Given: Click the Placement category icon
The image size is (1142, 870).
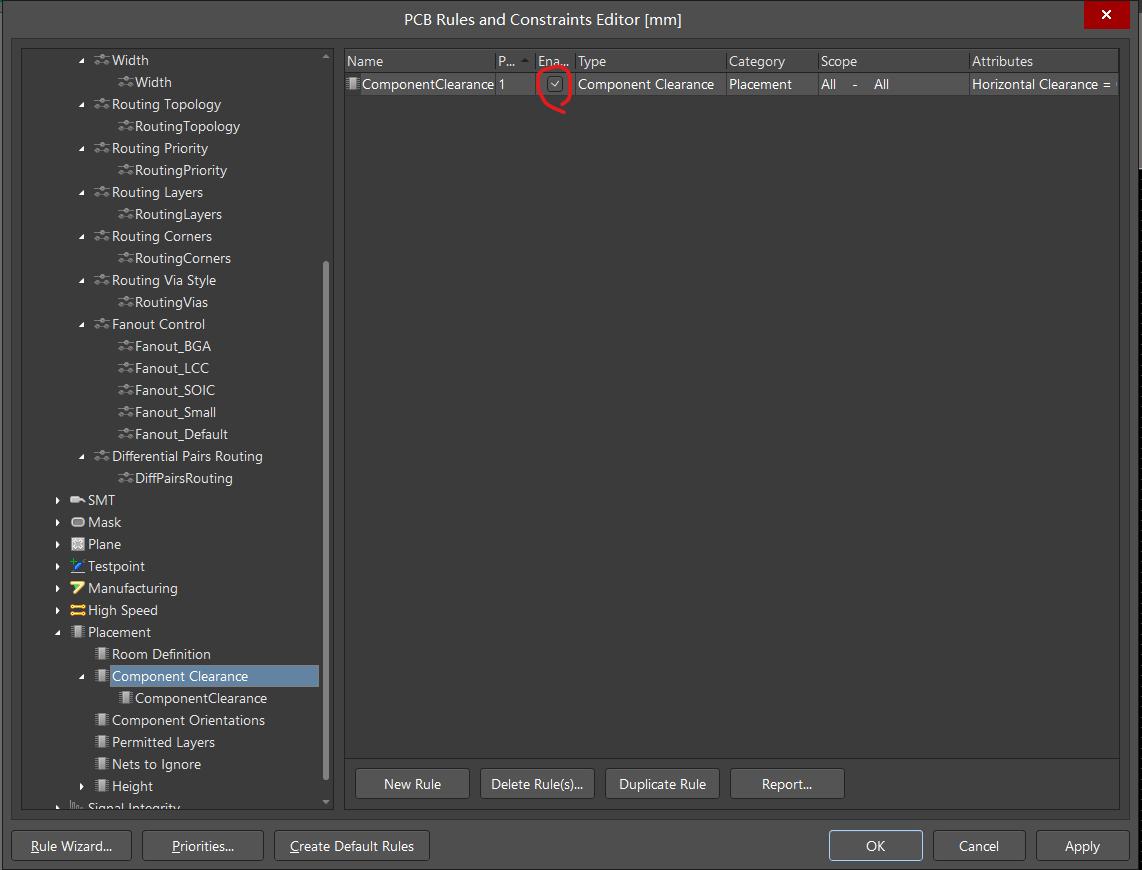Looking at the screenshot, I should [x=77, y=632].
